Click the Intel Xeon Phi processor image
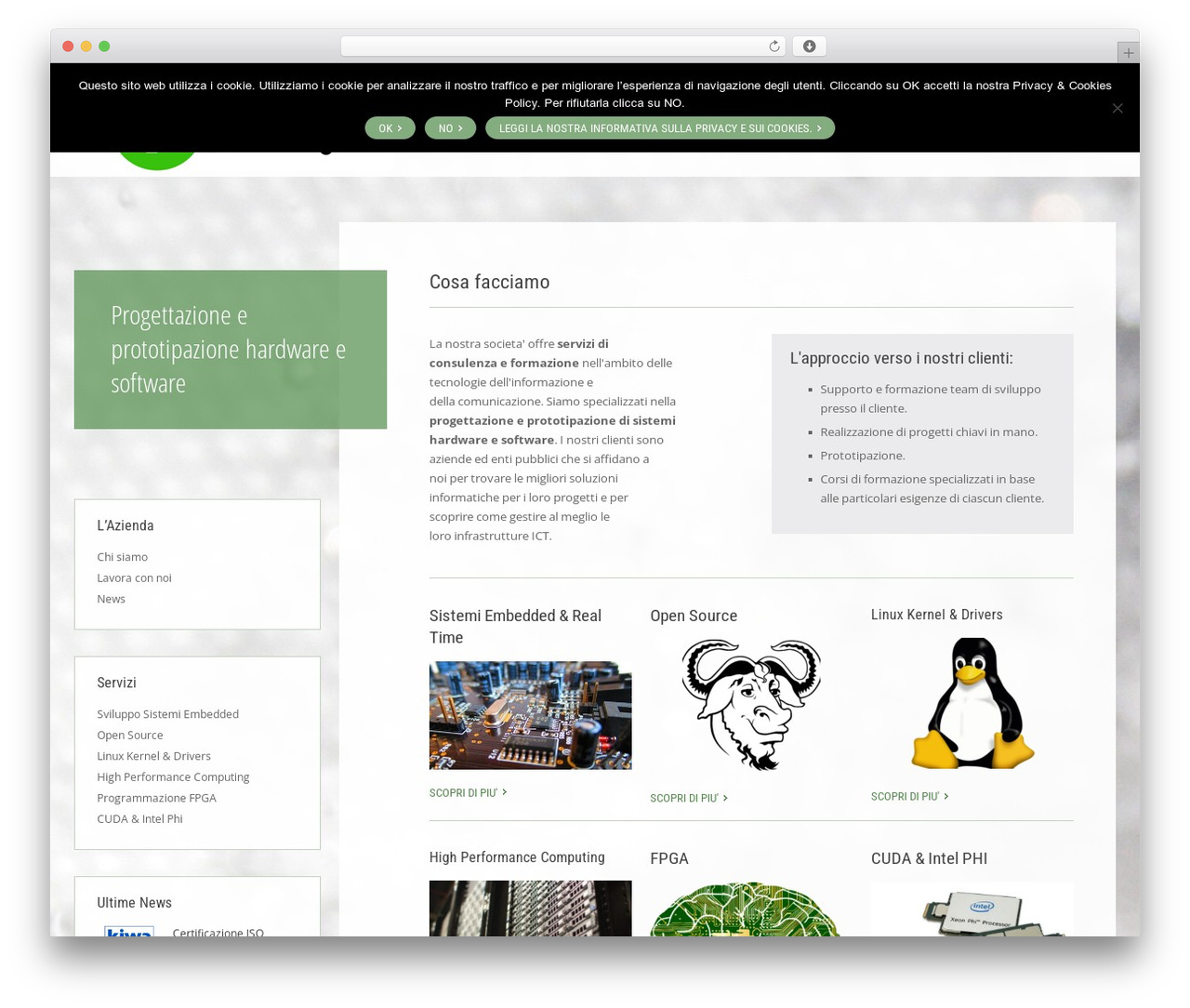Screen dimensions: 1190x1008 pyautogui.click(x=972, y=909)
